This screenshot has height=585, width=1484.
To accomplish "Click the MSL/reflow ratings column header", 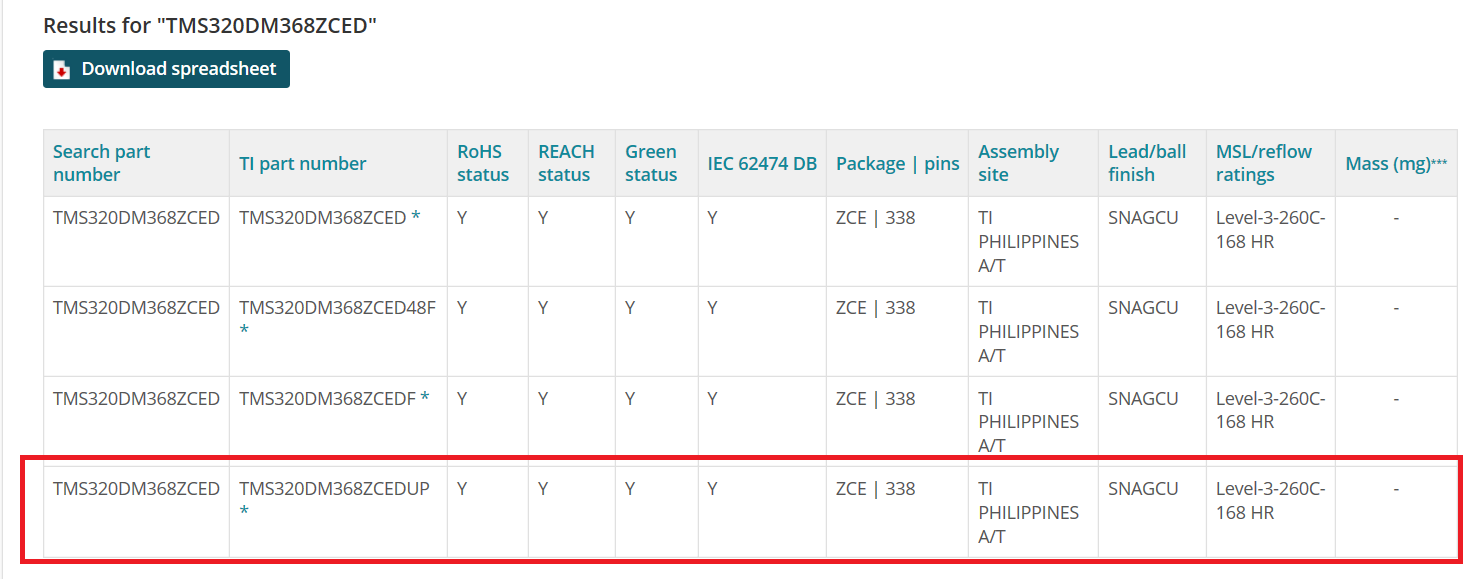I will click(1263, 163).
